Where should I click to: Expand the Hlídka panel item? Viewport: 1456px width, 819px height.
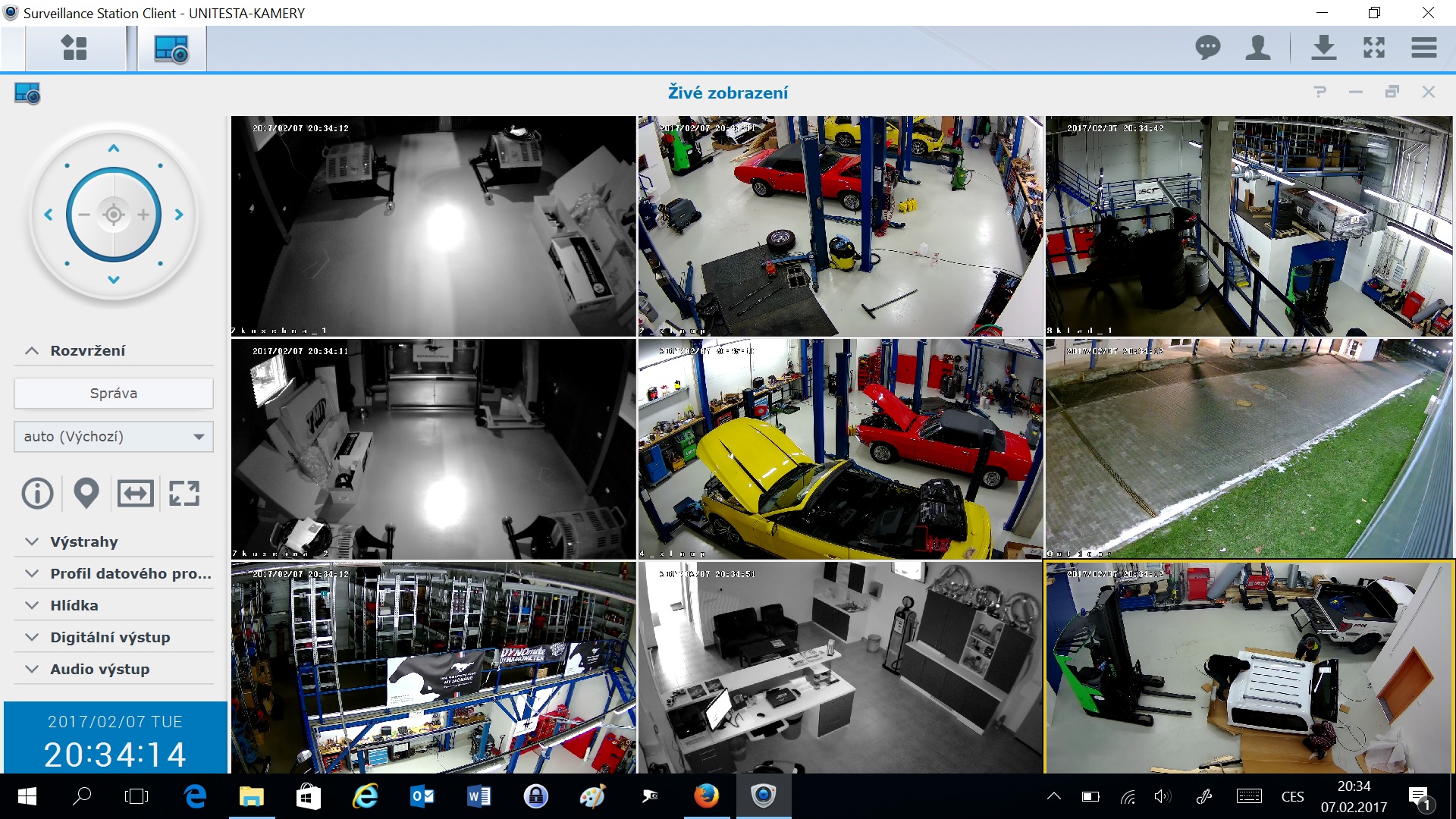click(x=74, y=605)
